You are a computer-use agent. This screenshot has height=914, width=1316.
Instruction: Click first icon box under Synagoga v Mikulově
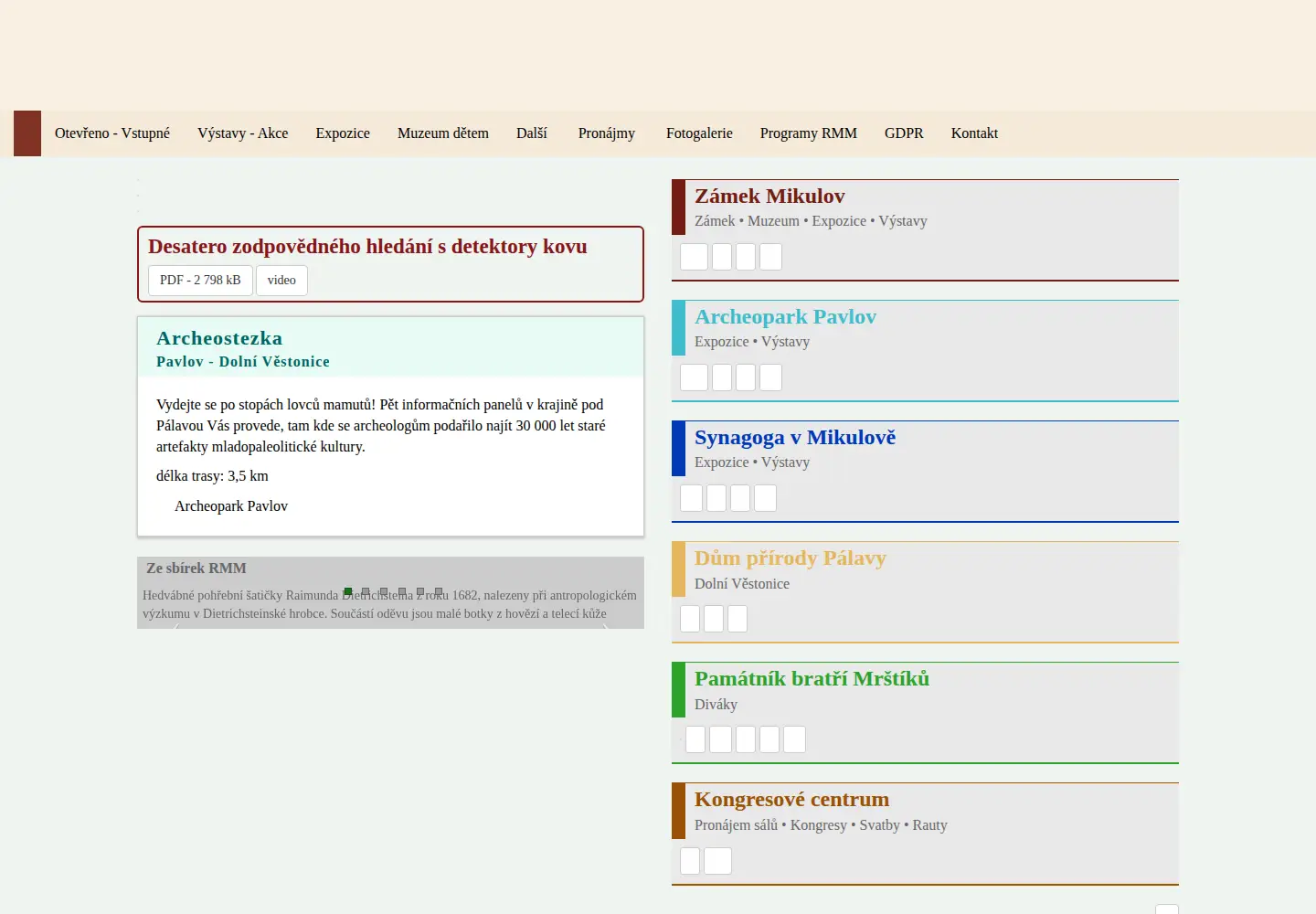tap(692, 498)
